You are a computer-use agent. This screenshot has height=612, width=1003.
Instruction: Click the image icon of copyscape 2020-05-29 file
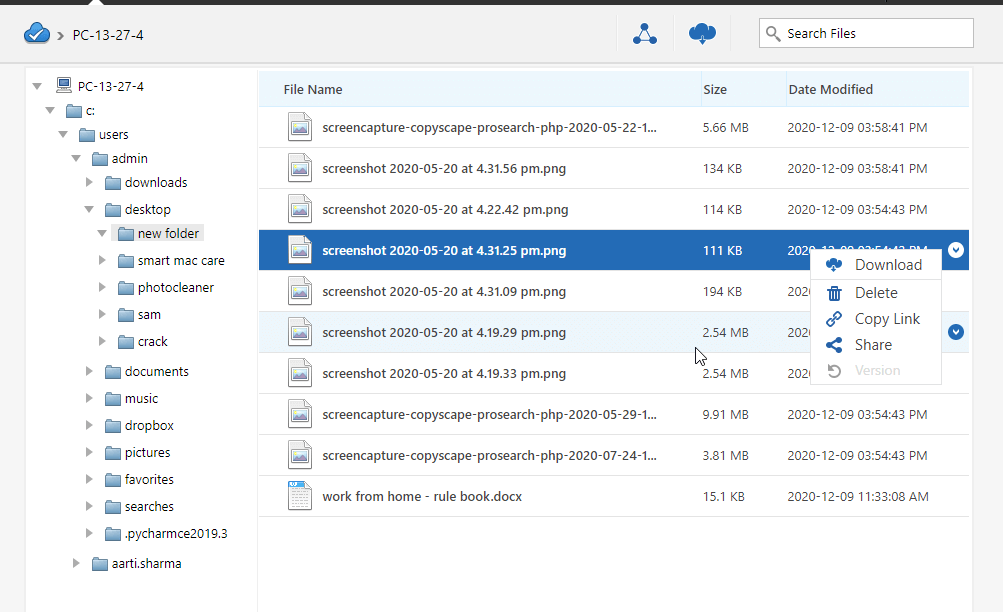click(x=299, y=414)
